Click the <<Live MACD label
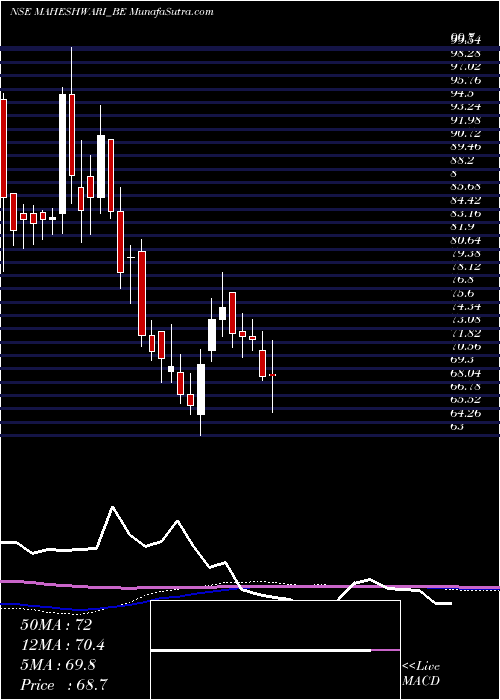The height and width of the screenshot is (700, 500). point(421,674)
